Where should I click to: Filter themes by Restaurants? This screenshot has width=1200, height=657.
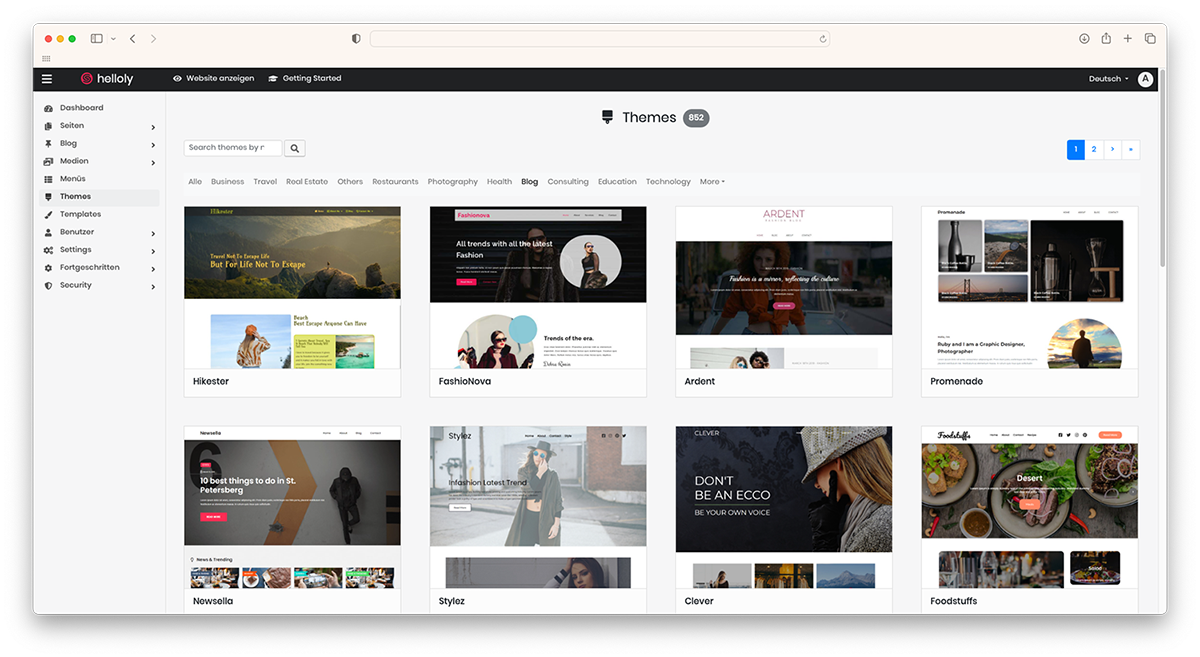[x=395, y=182]
